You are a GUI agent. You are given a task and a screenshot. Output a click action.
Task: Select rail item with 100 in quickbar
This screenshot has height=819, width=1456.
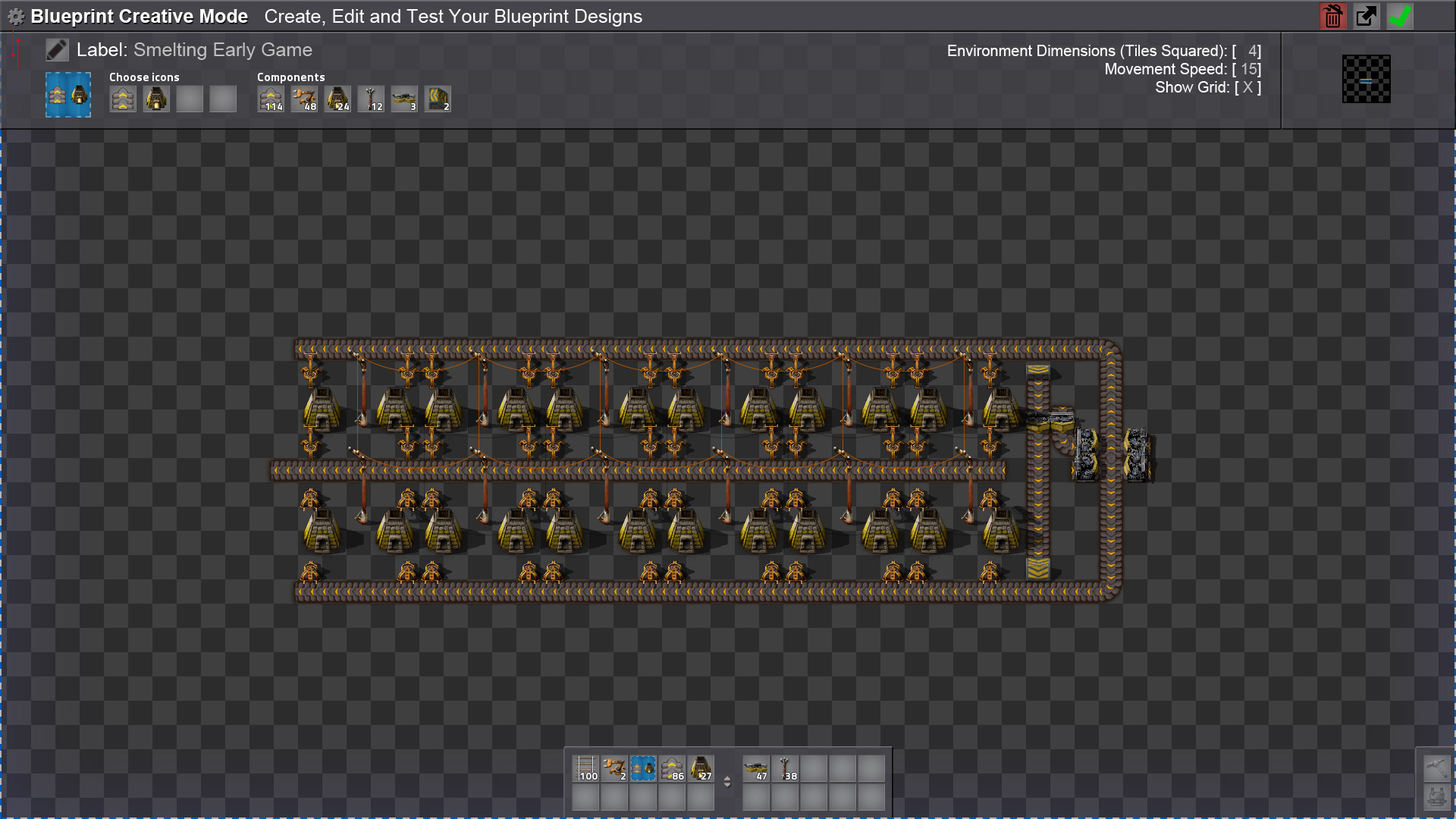[586, 768]
